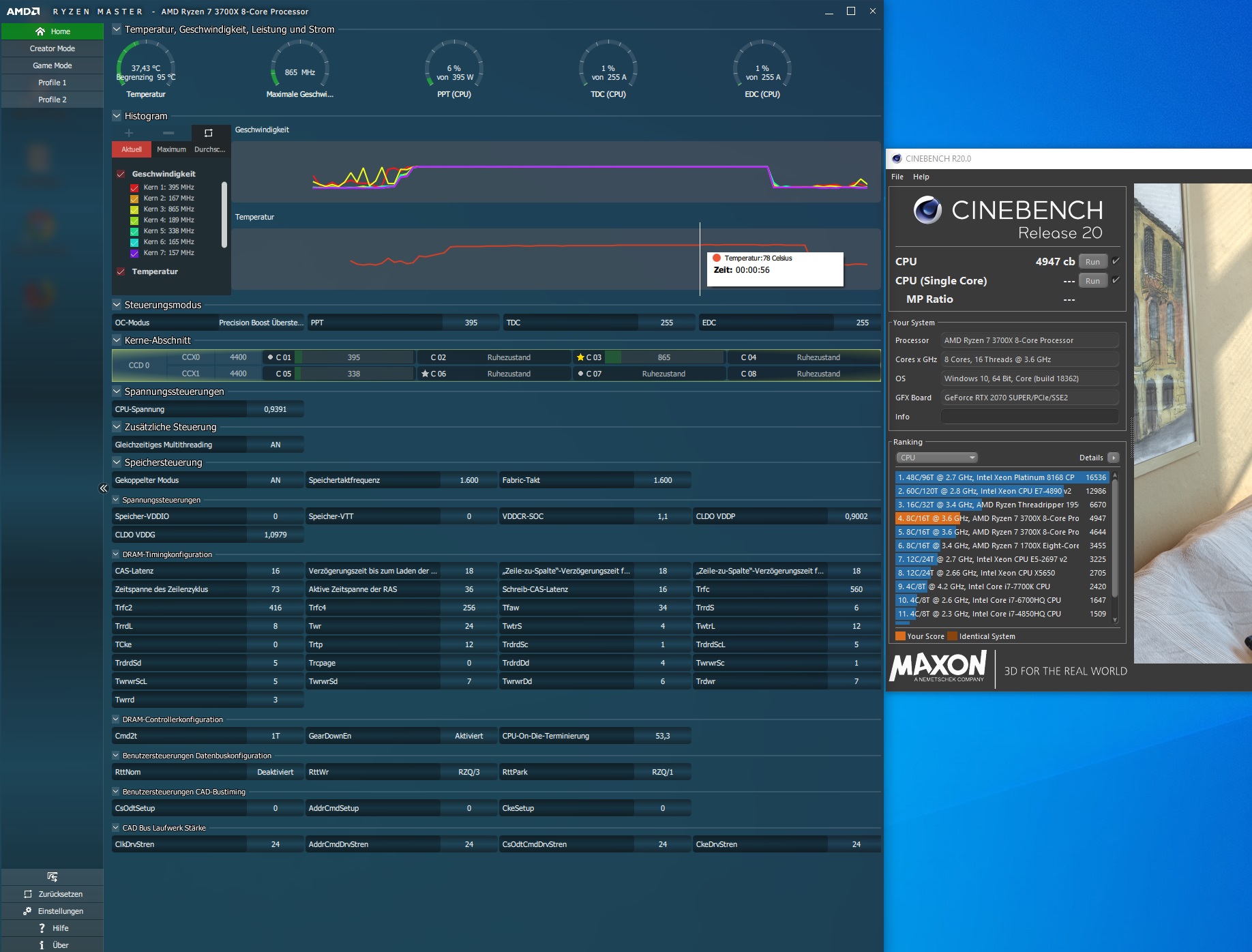Viewport: 1252px width, 952px height.
Task: Toggle the Kern 4 checkbox
Action: pos(134,220)
